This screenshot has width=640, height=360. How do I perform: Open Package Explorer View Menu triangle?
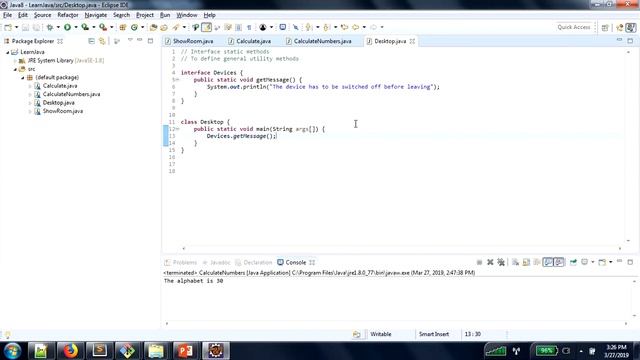(x=130, y=40)
